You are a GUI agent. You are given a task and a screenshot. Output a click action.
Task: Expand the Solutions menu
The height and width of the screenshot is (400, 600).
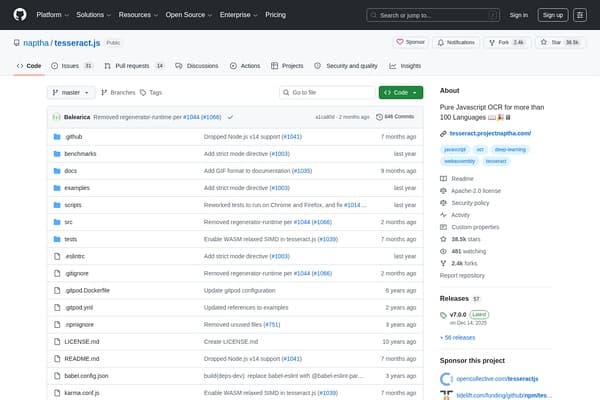(93, 15)
